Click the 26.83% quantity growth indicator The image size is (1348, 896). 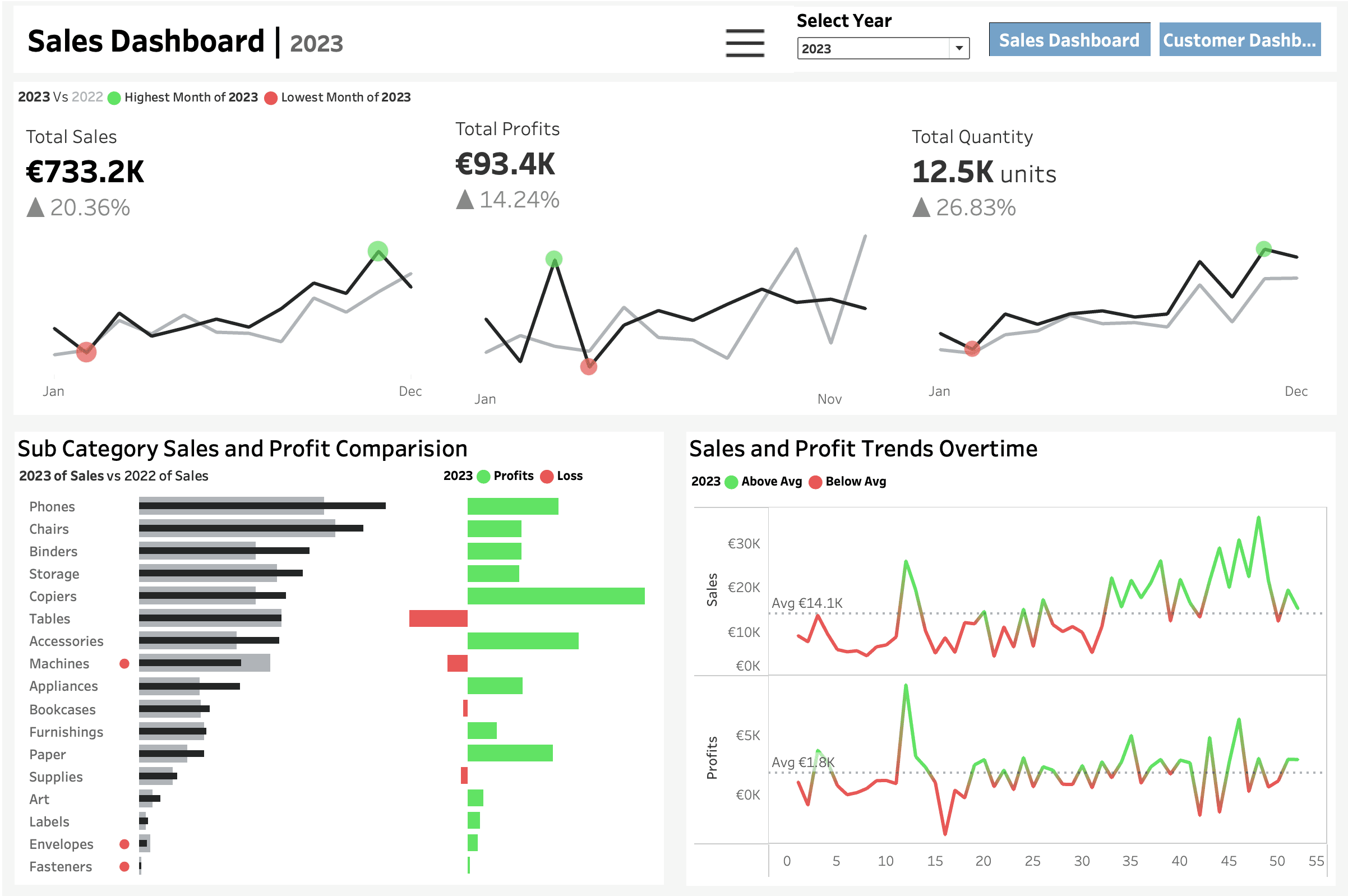pos(964,207)
